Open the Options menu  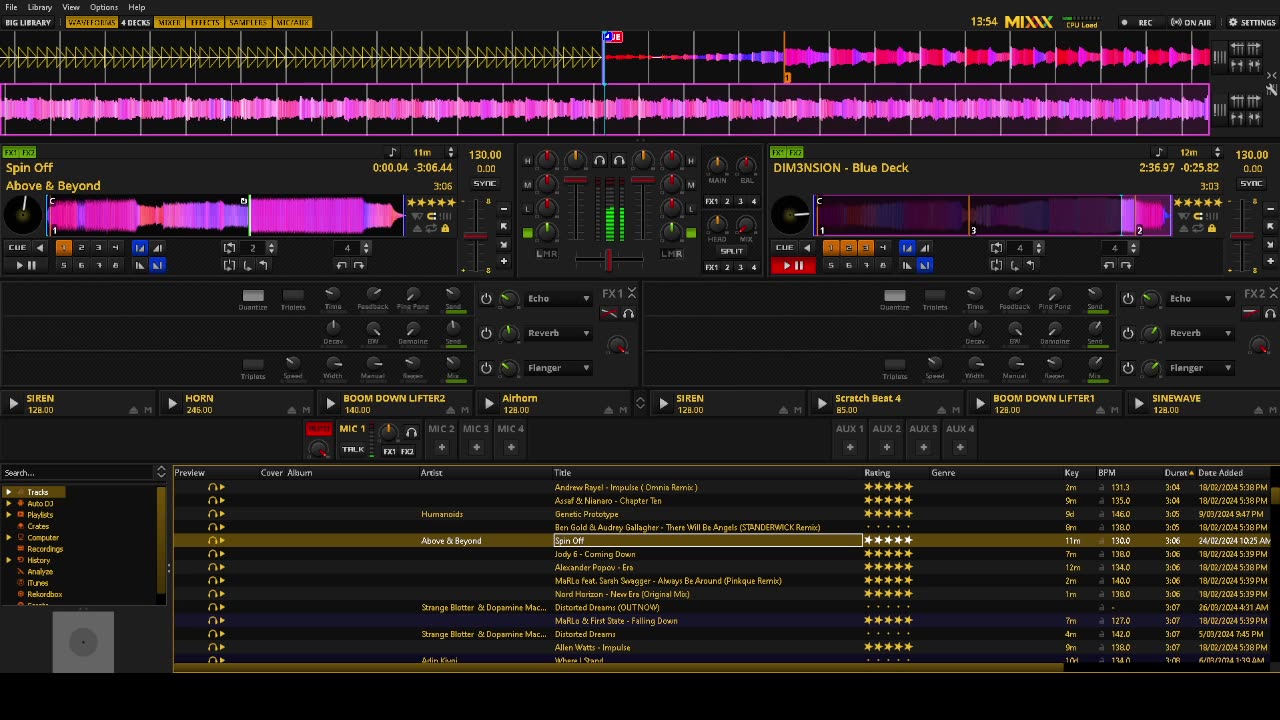(104, 7)
